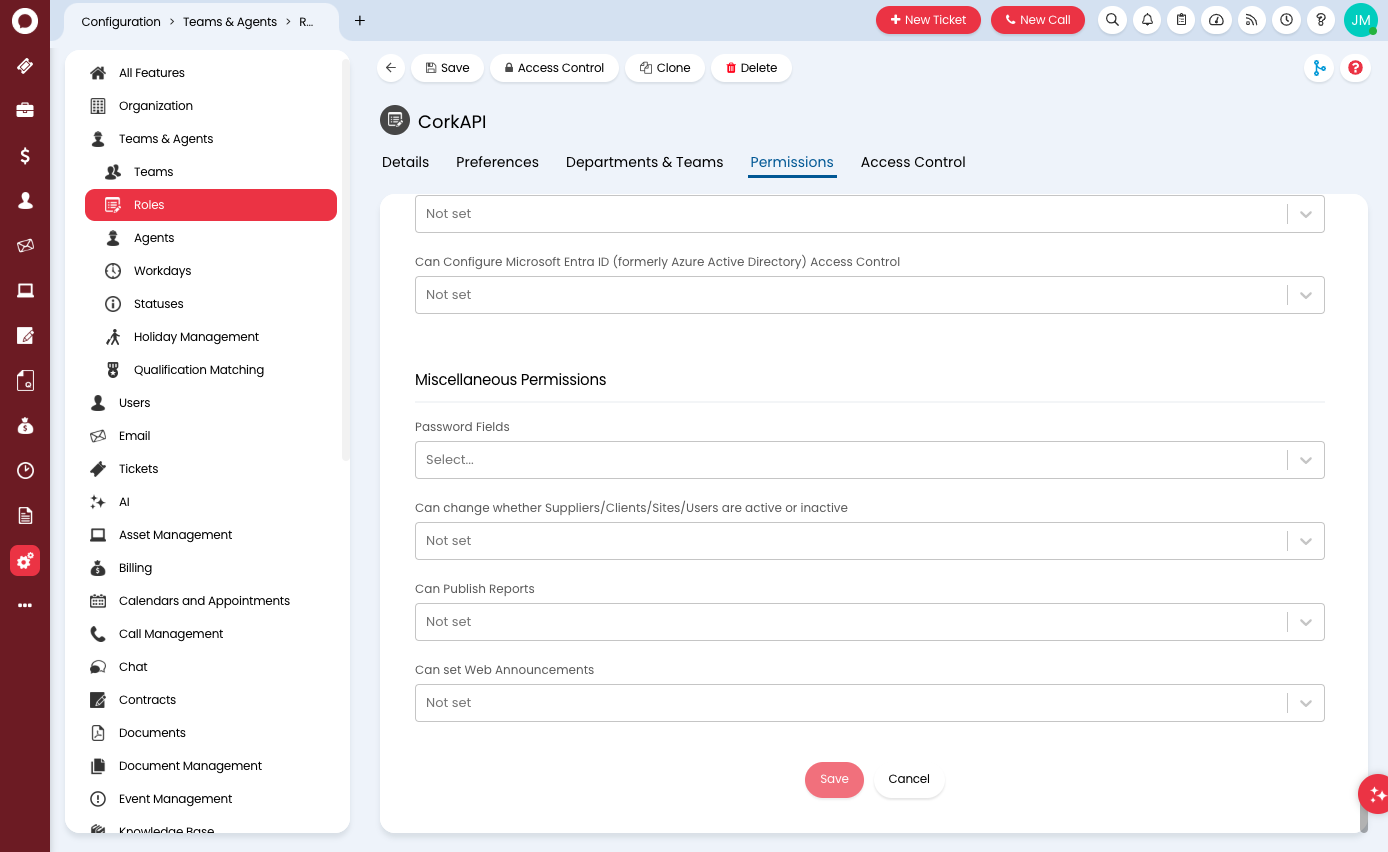Click the RSS feed icon in the top bar

[x=1251, y=20]
